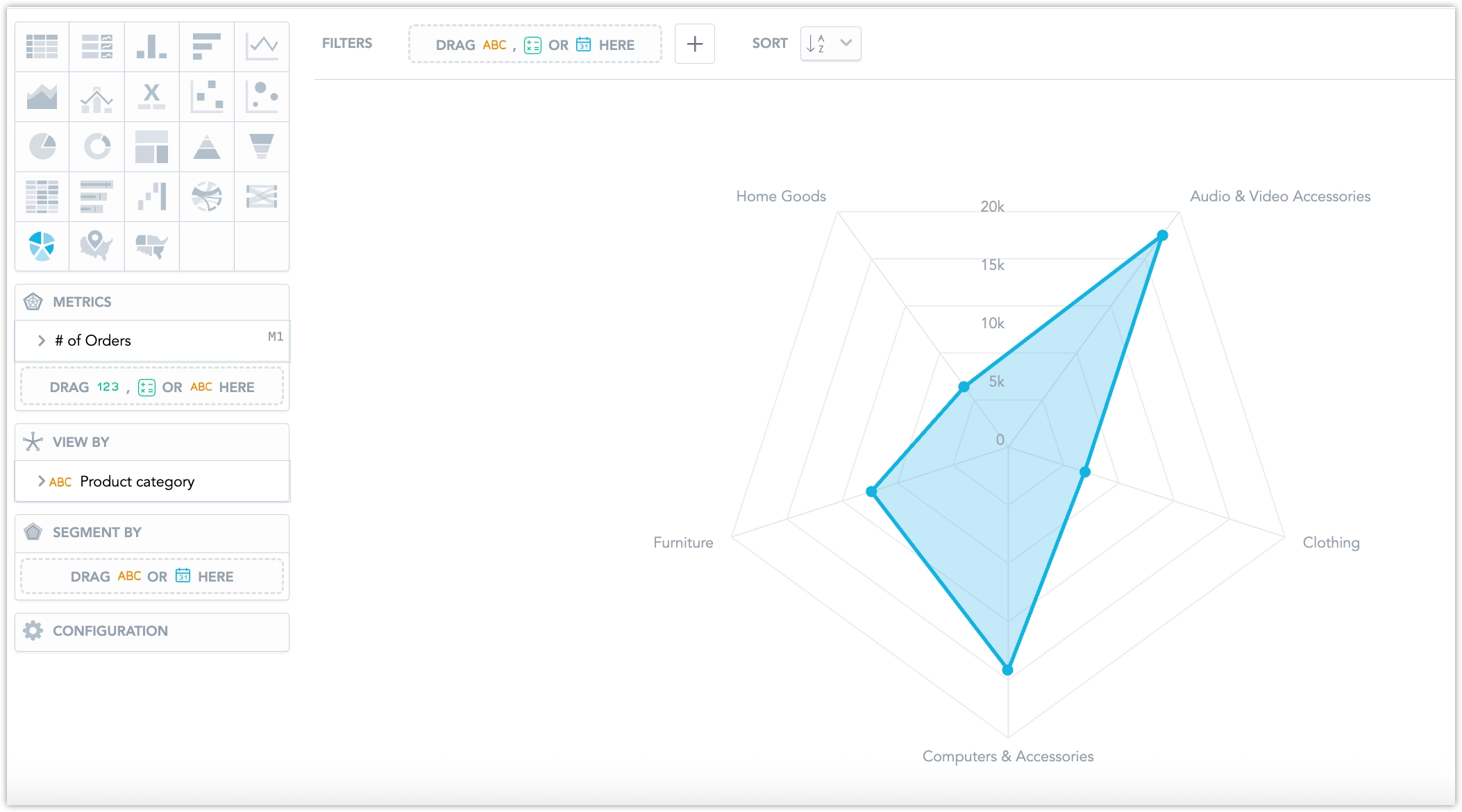The width and height of the screenshot is (1462, 812).
Task: Select the Table visualization type
Action: tap(42, 46)
